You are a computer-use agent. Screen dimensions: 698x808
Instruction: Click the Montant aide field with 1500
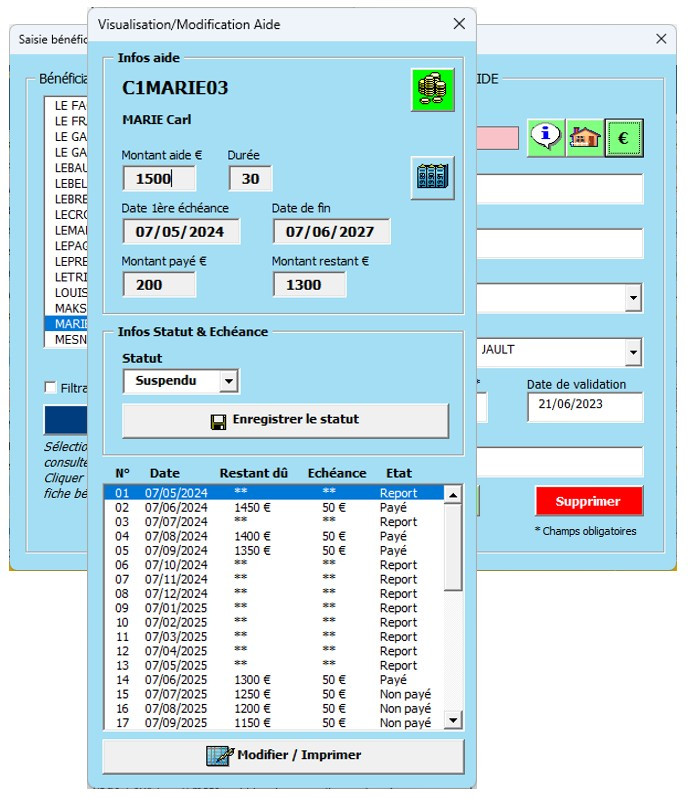159,179
